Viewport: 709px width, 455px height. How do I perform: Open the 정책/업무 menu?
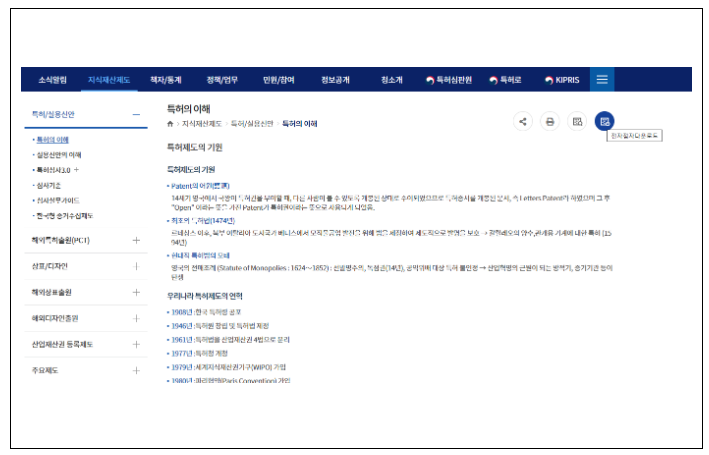[222, 80]
